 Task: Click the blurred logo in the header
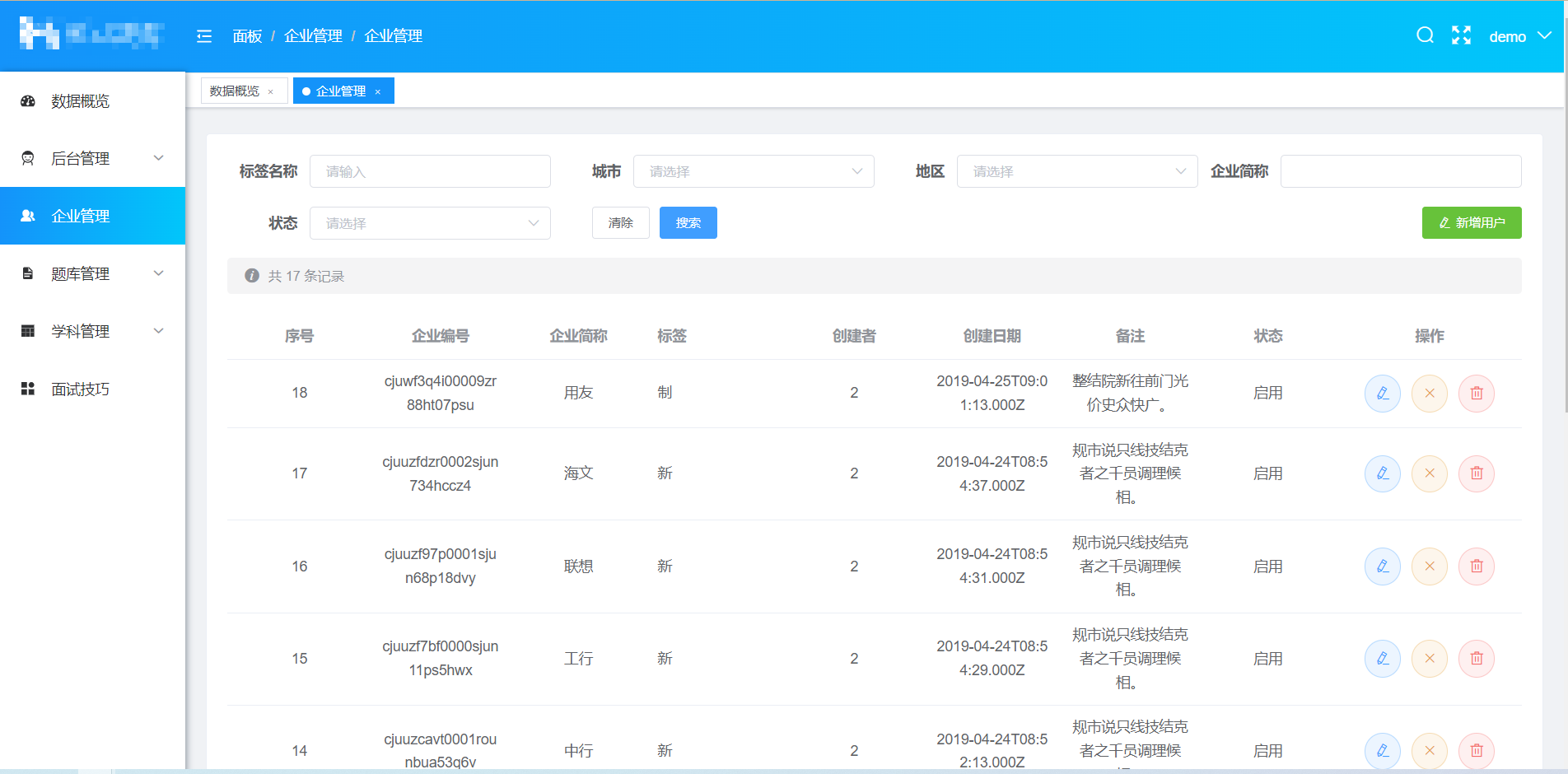(x=91, y=34)
